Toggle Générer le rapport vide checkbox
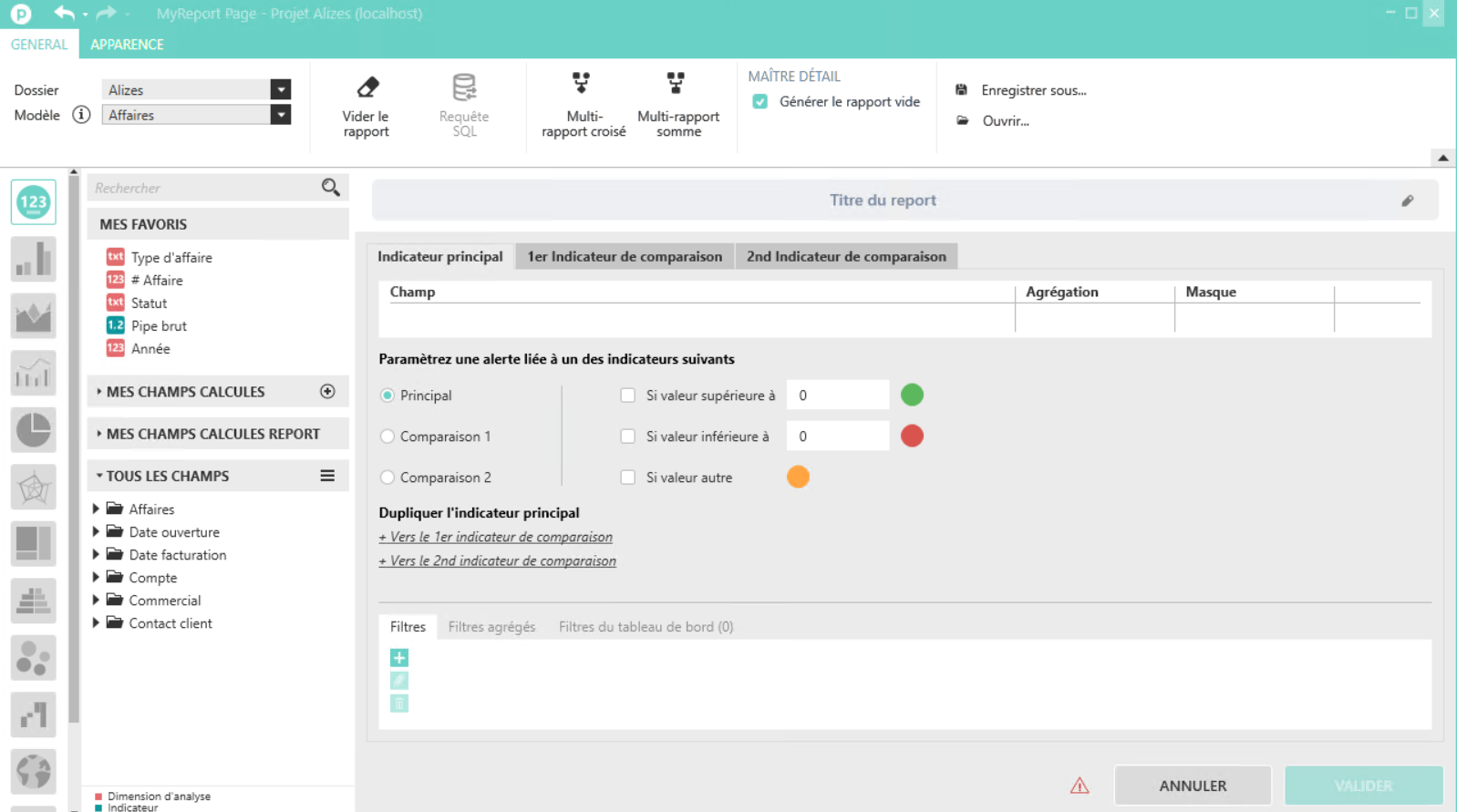 (759, 102)
